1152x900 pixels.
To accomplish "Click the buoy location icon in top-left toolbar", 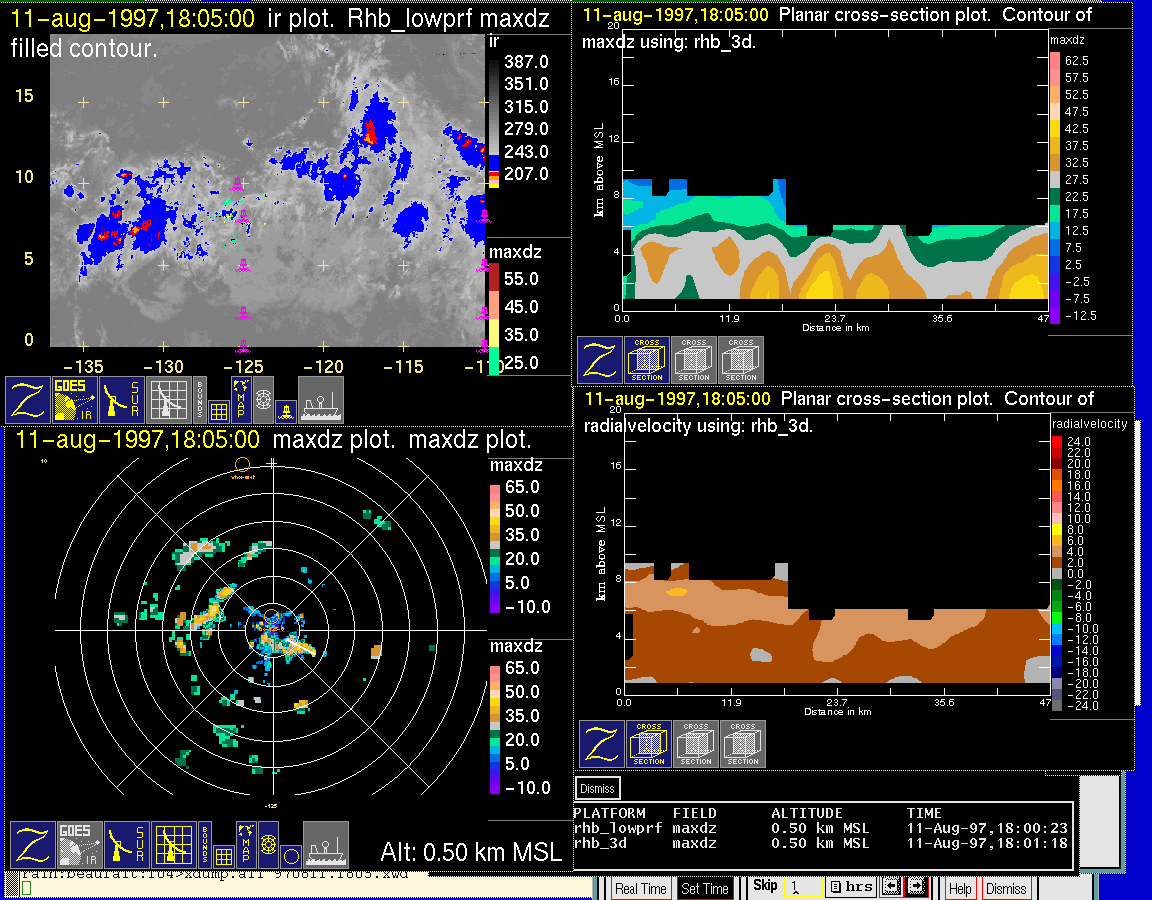I will pos(285,410).
